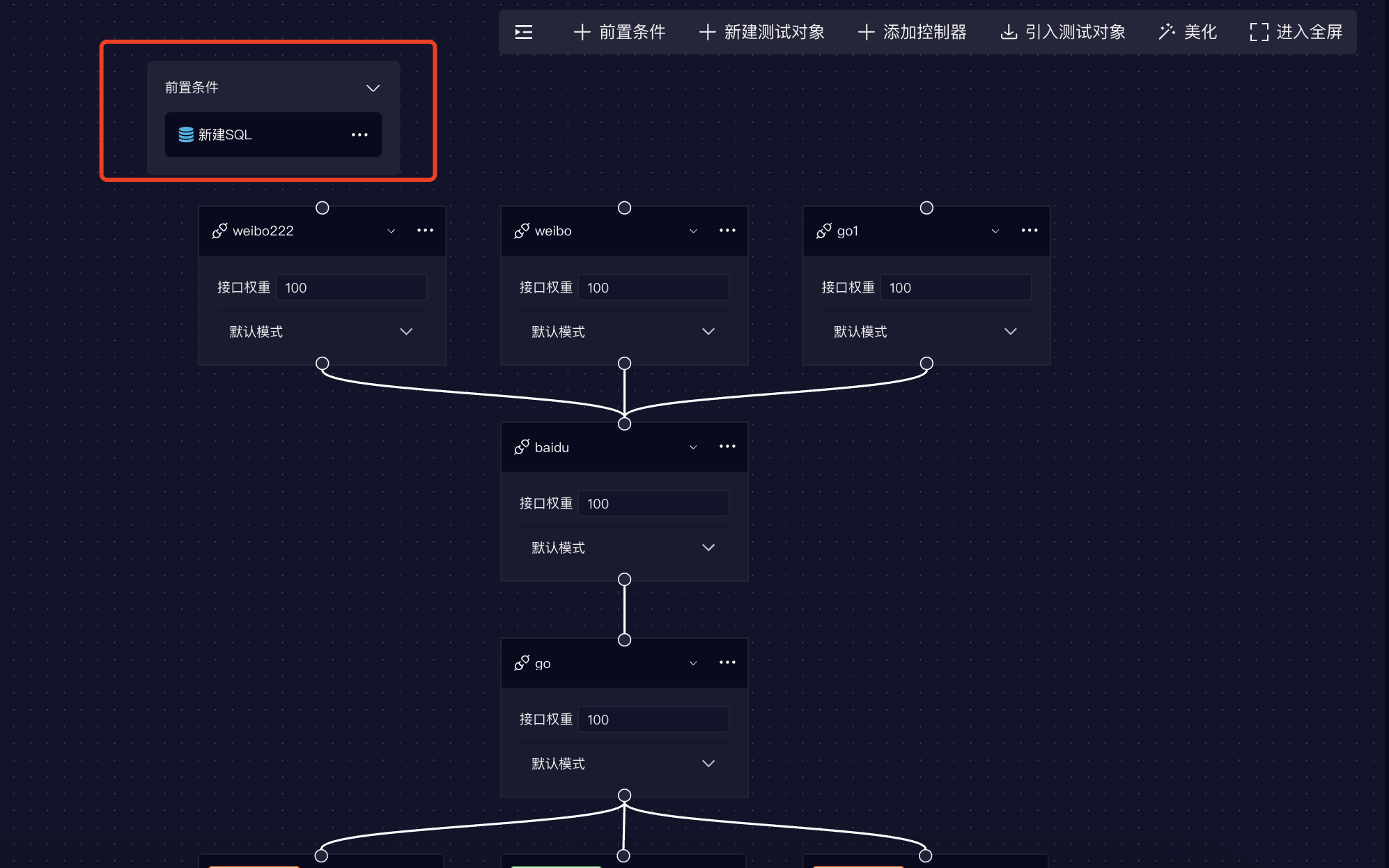Click 接口权重 input of baidu node
The image size is (1389, 868).
pos(653,504)
